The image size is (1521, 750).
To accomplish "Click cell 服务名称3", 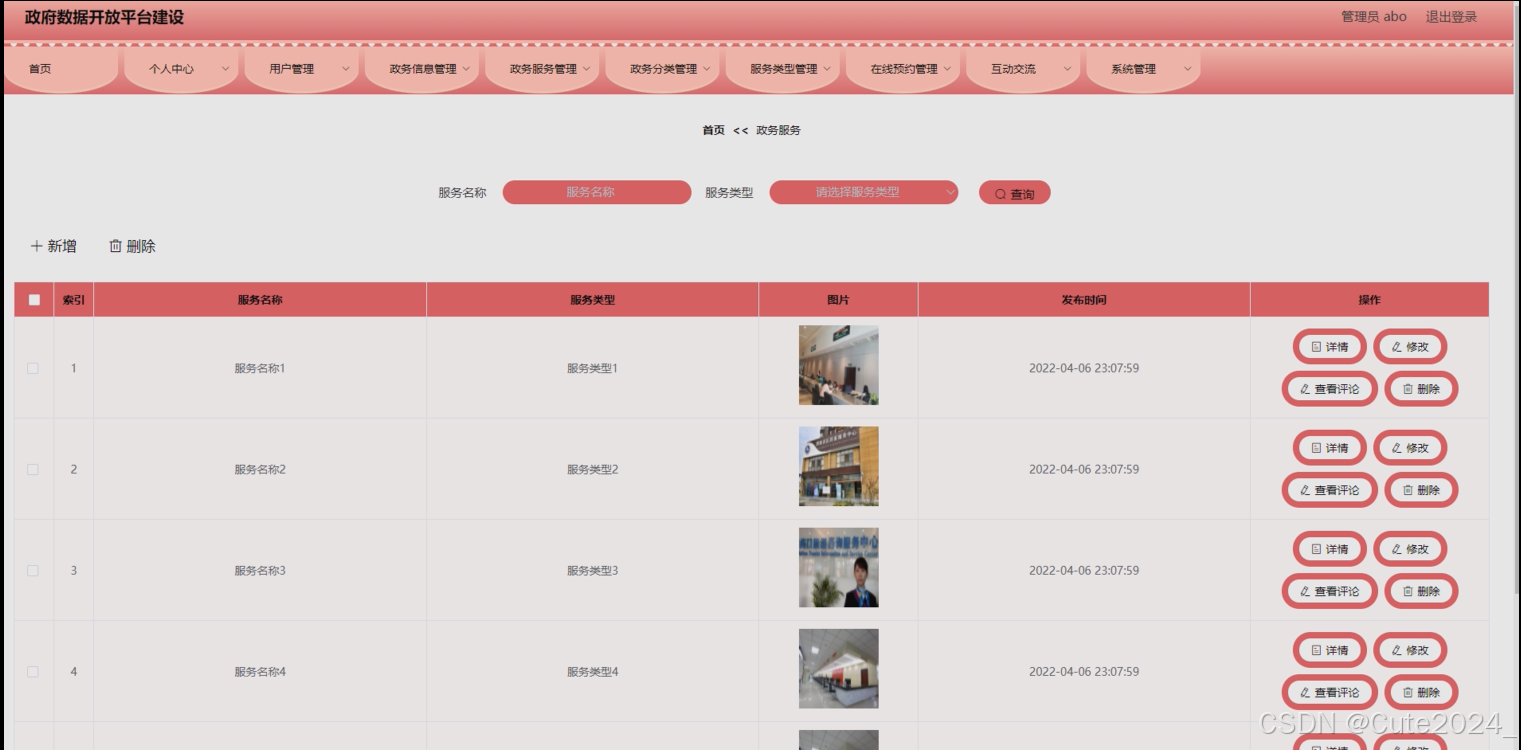I will click(260, 570).
